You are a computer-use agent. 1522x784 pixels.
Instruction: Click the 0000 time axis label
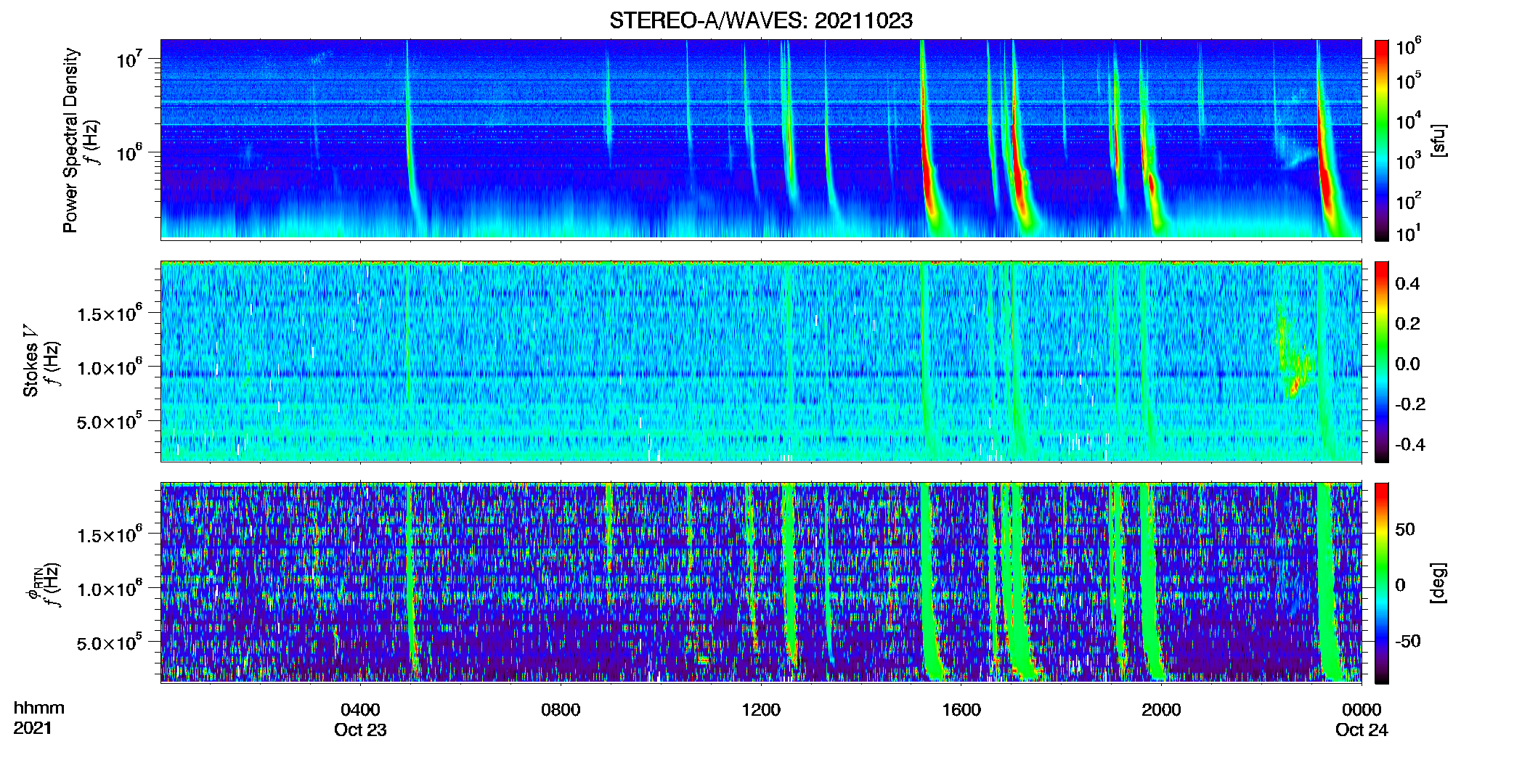point(1362,710)
